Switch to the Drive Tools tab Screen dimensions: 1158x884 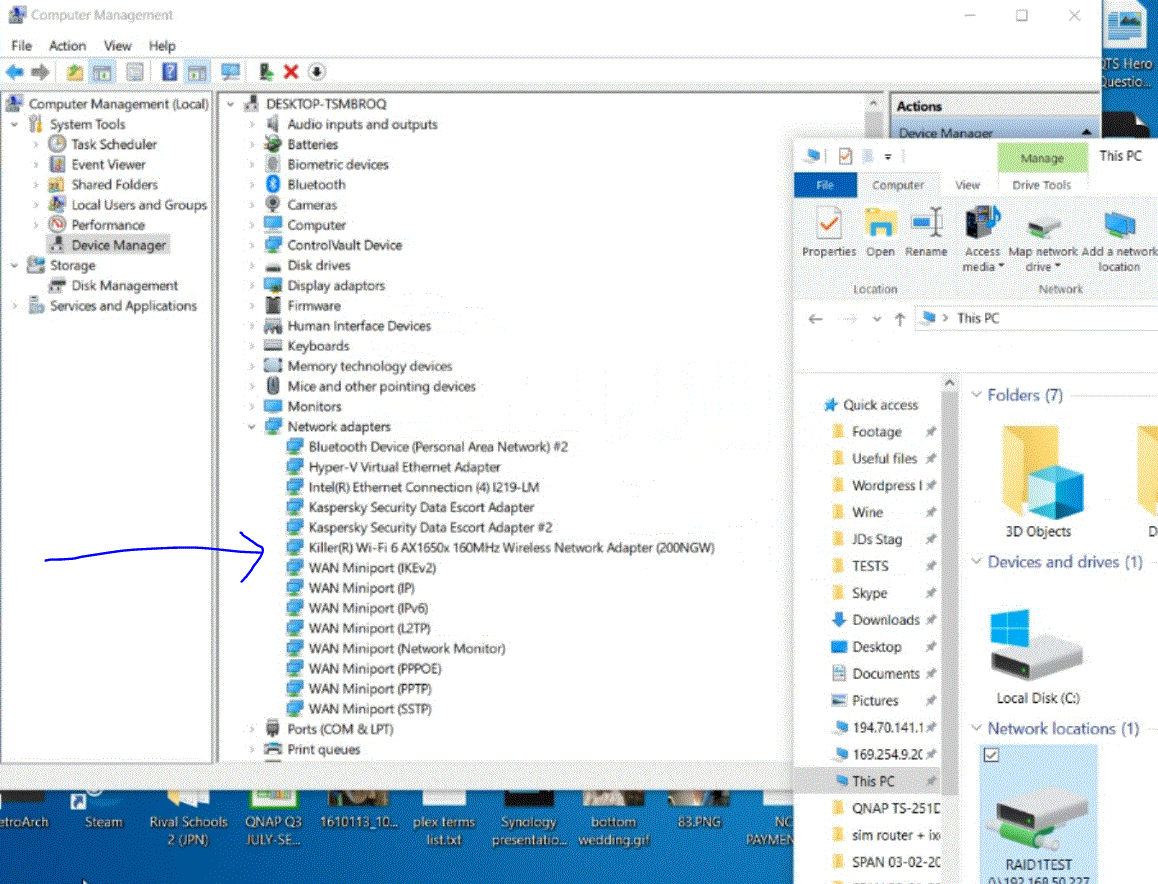[x=1041, y=185]
